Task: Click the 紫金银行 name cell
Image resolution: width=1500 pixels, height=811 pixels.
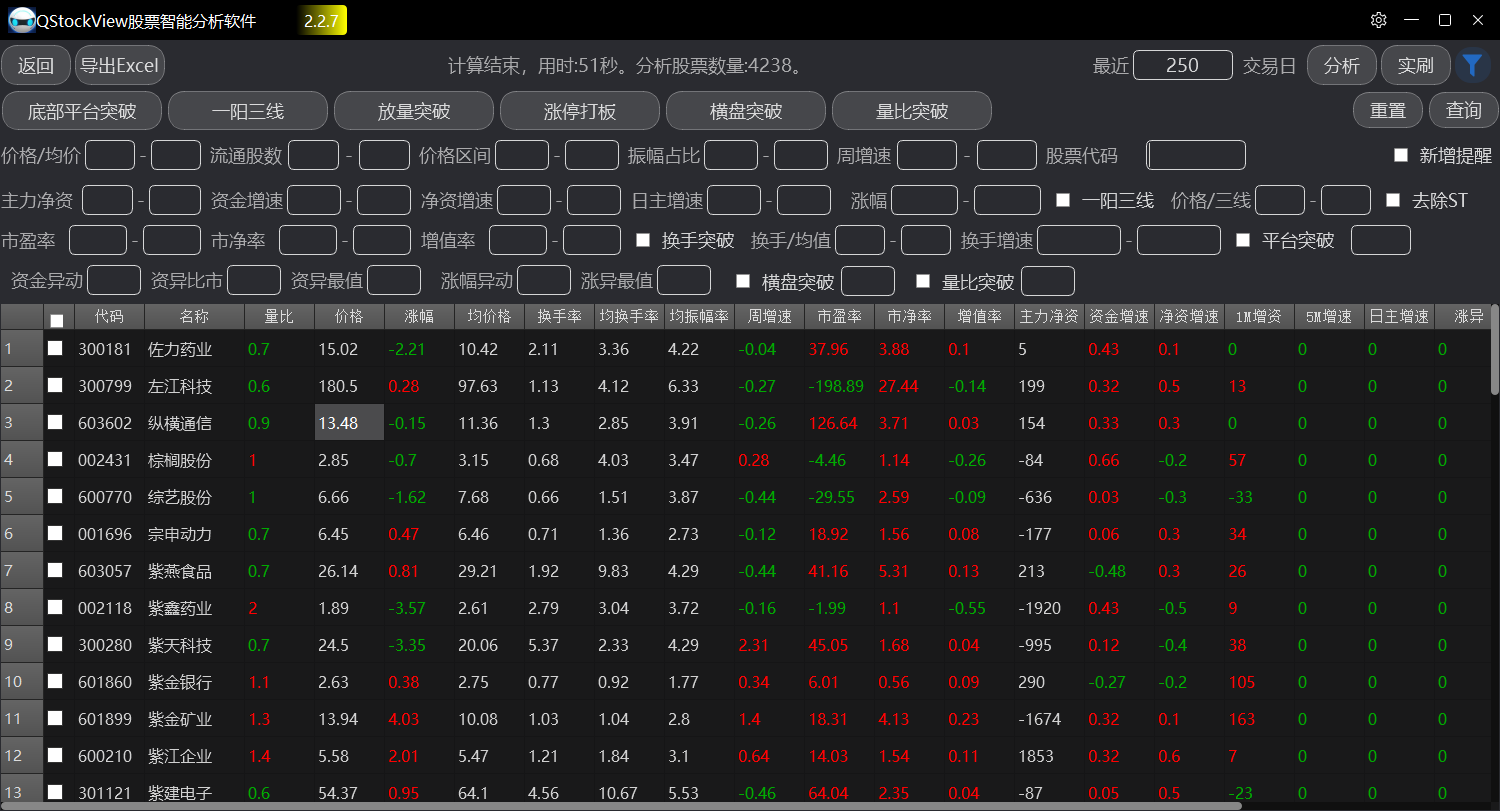Action: (x=194, y=682)
